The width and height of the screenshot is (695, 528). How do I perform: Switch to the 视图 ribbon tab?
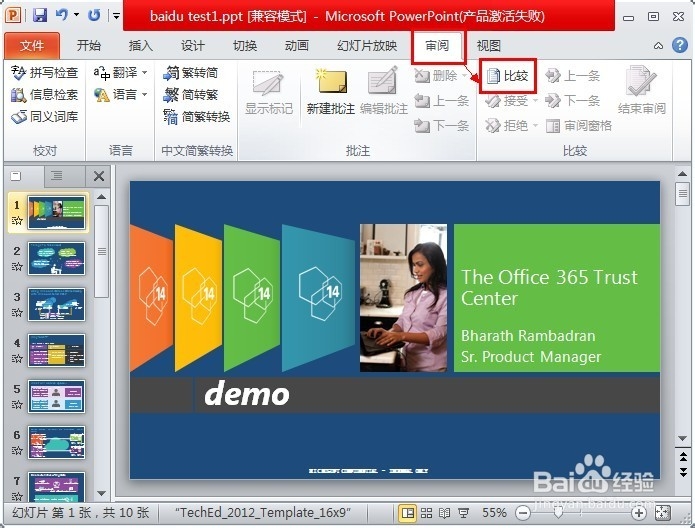tap(488, 45)
